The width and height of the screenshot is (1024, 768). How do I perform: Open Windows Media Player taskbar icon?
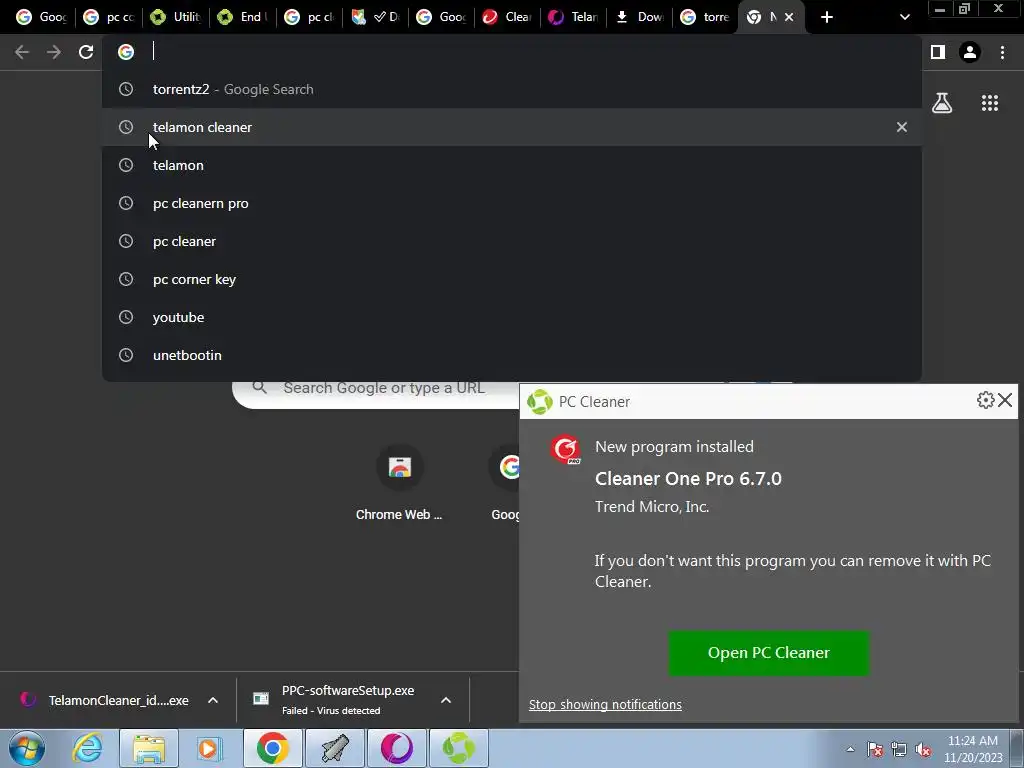(x=210, y=748)
